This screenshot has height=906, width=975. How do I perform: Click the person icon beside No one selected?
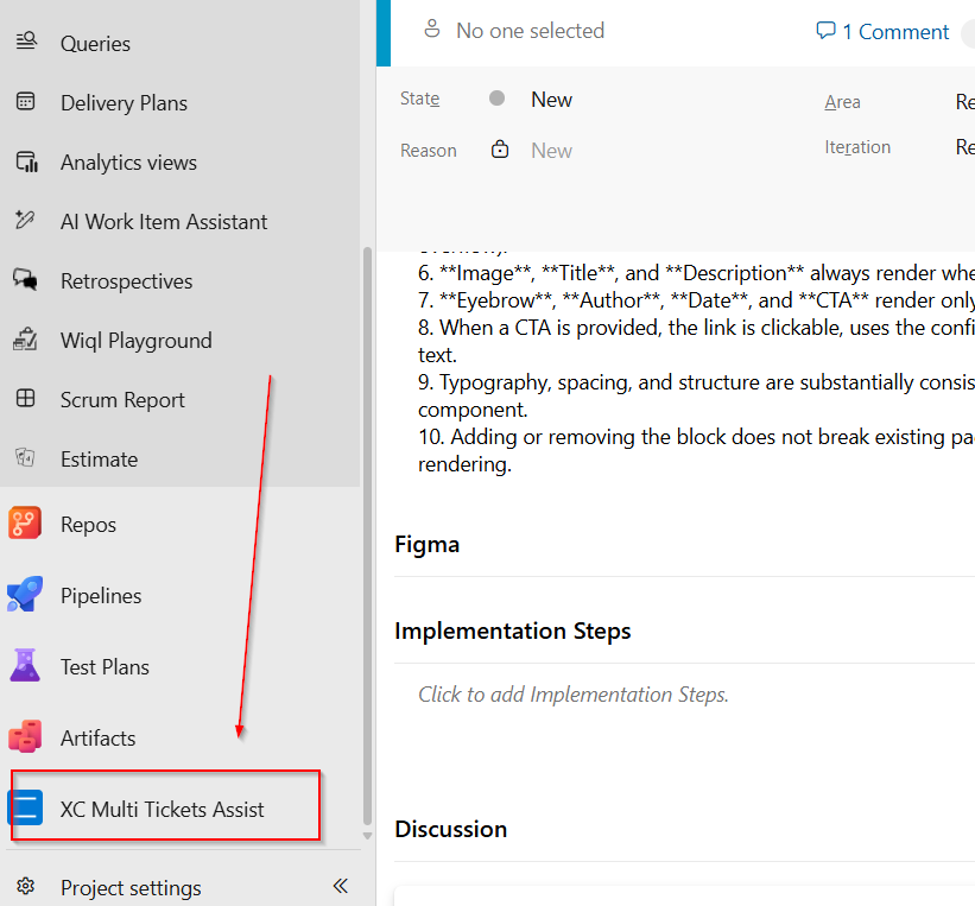pos(432,29)
